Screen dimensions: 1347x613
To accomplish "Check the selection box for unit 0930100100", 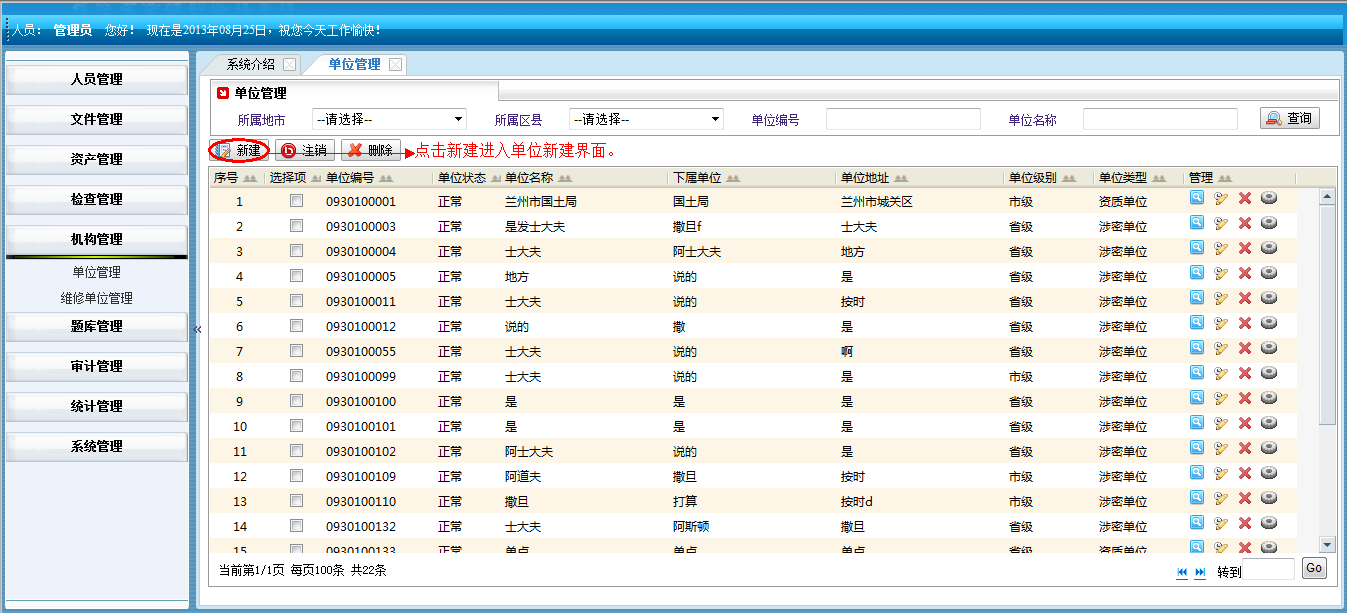I will coord(296,401).
